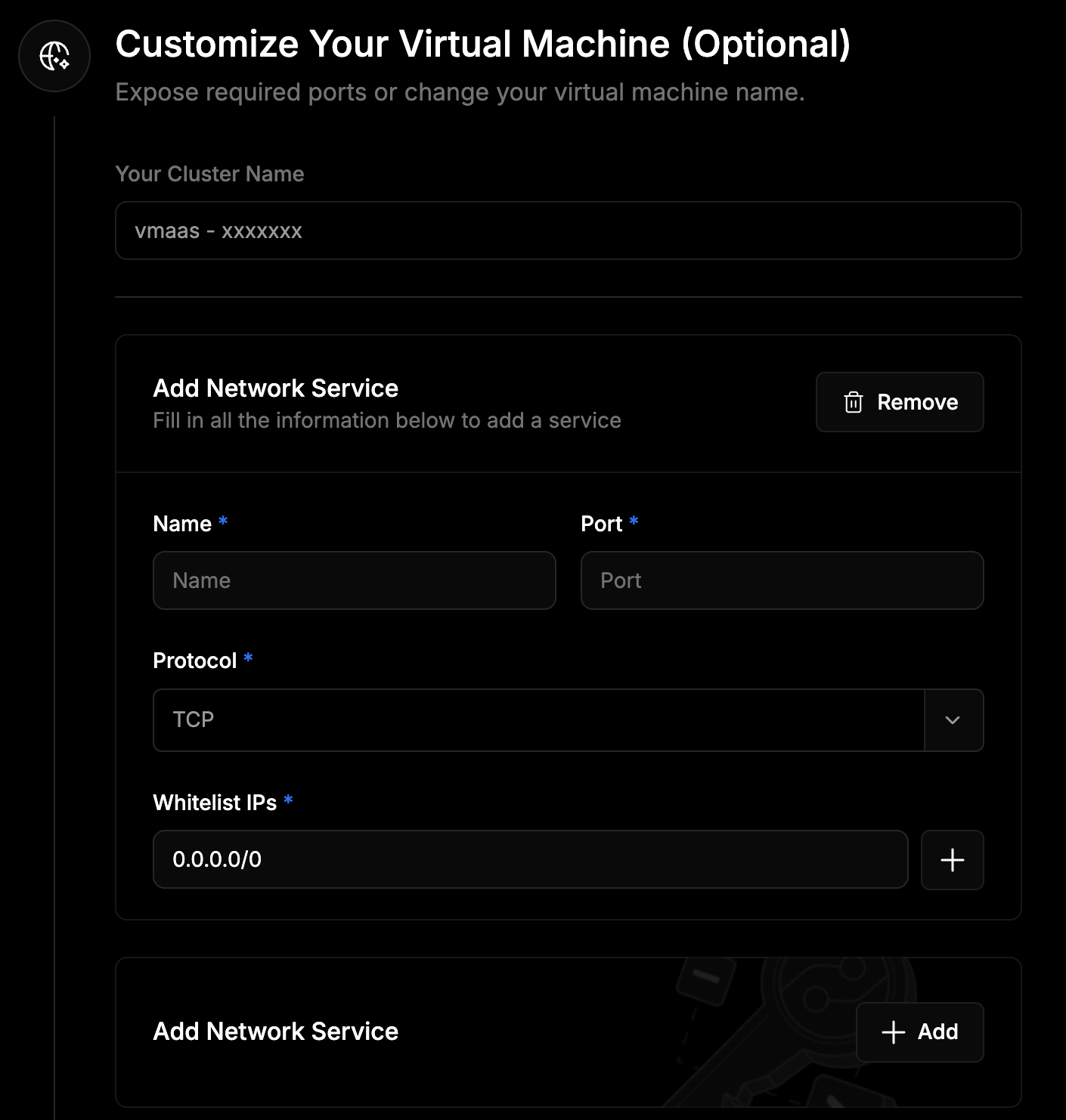
Task: Edit the 0.0.0.0/0 whitelist entry
Action: [530, 859]
